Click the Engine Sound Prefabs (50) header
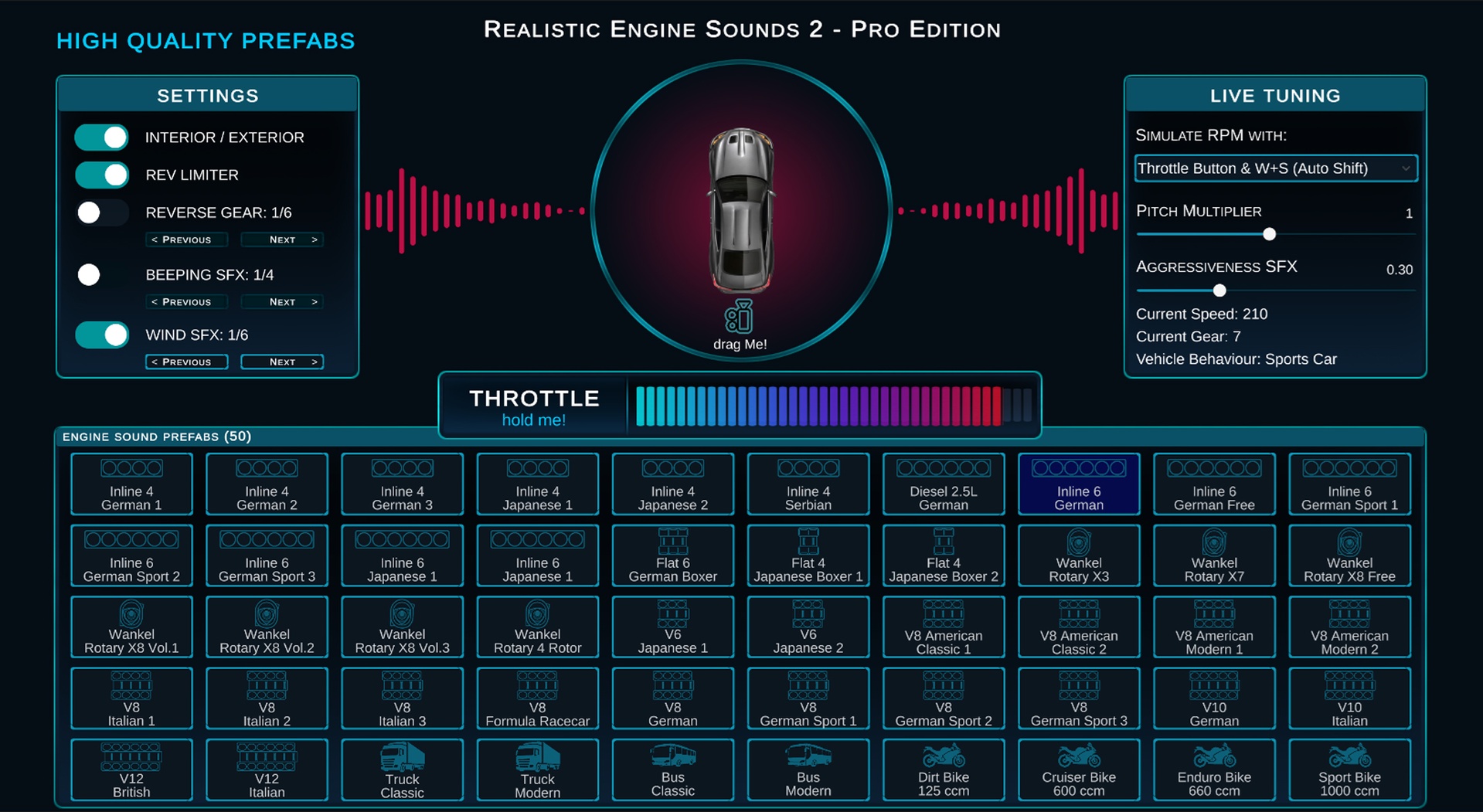Viewport: 1483px width, 812px height. tap(157, 437)
